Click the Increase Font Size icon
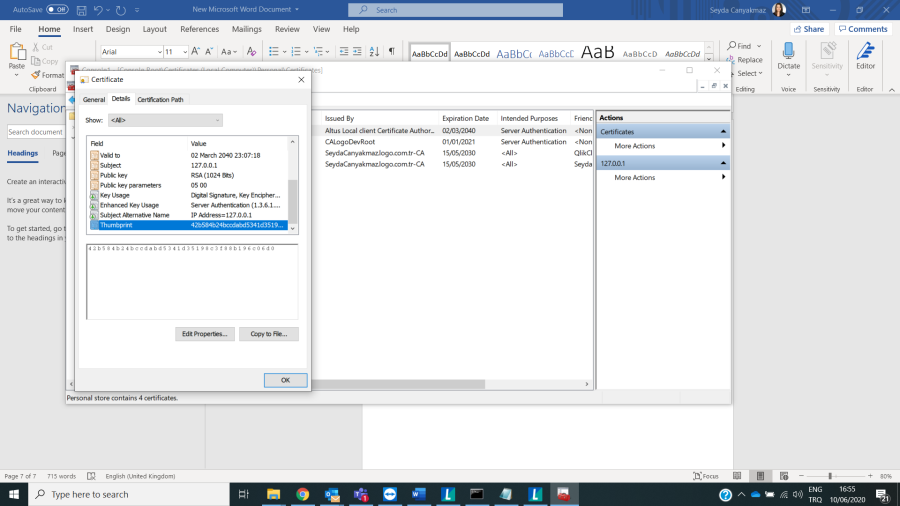This screenshot has height=506, width=900. pos(196,52)
